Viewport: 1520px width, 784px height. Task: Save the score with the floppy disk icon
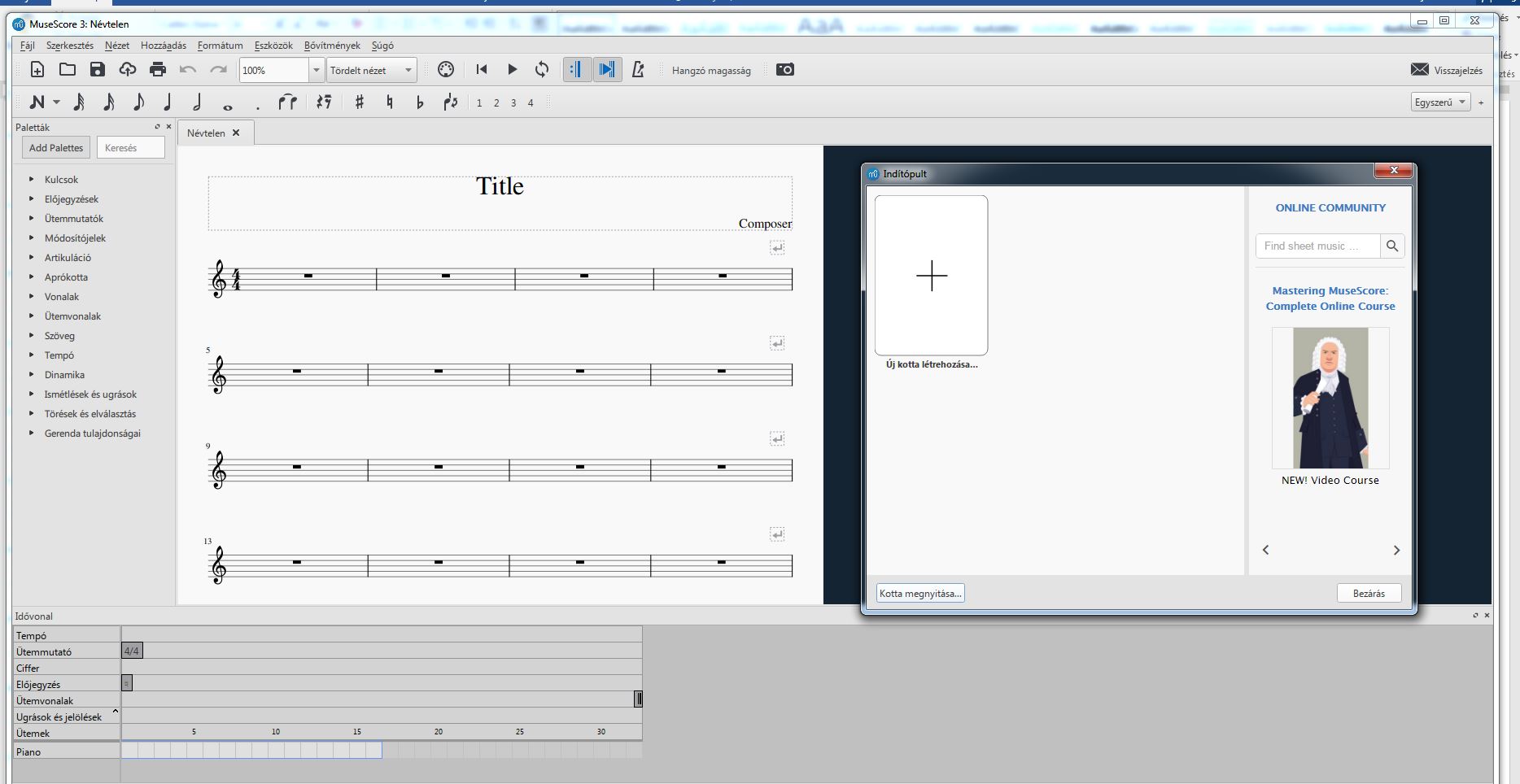pos(98,70)
